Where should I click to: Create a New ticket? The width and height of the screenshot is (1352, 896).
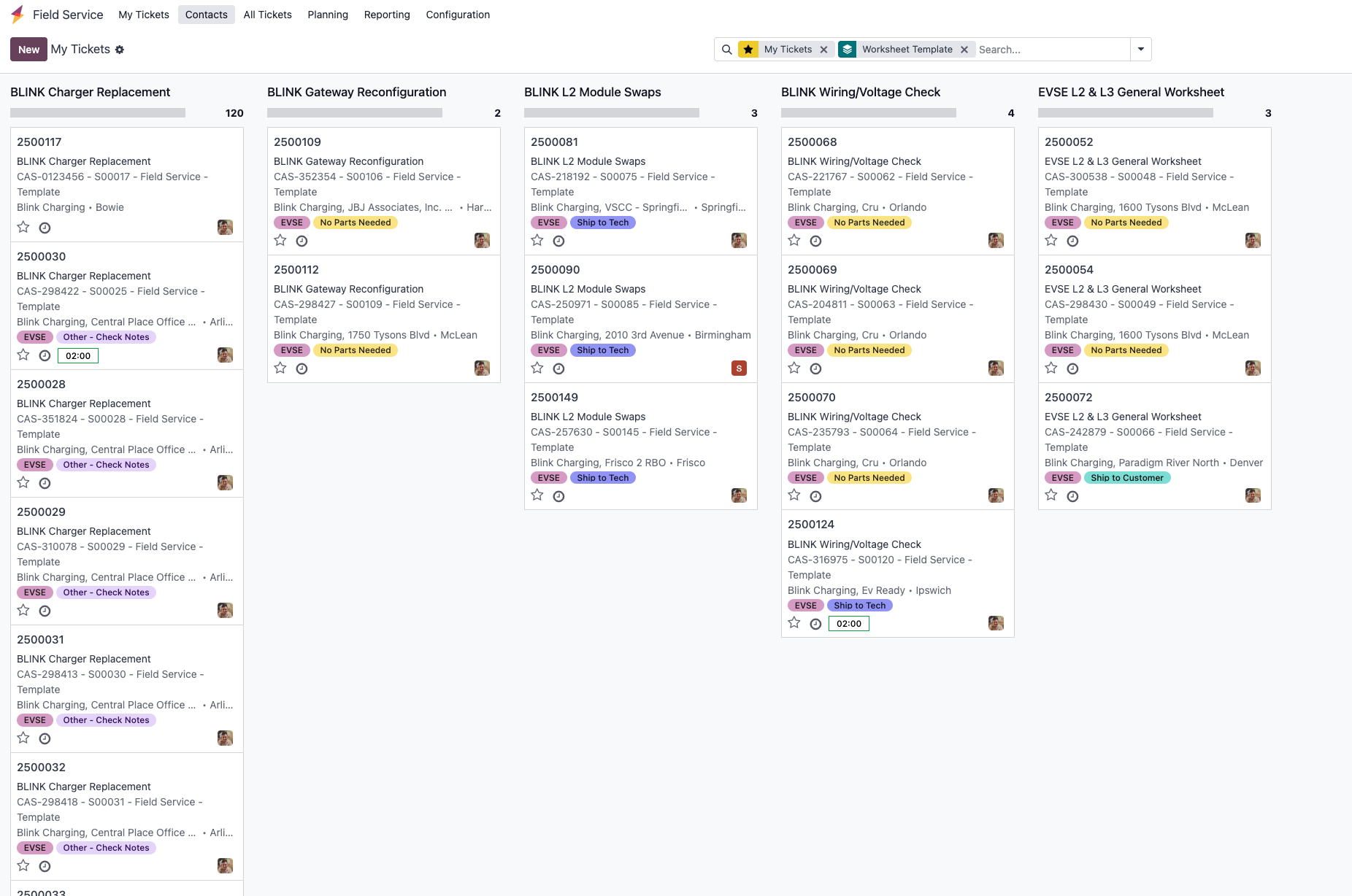point(28,50)
